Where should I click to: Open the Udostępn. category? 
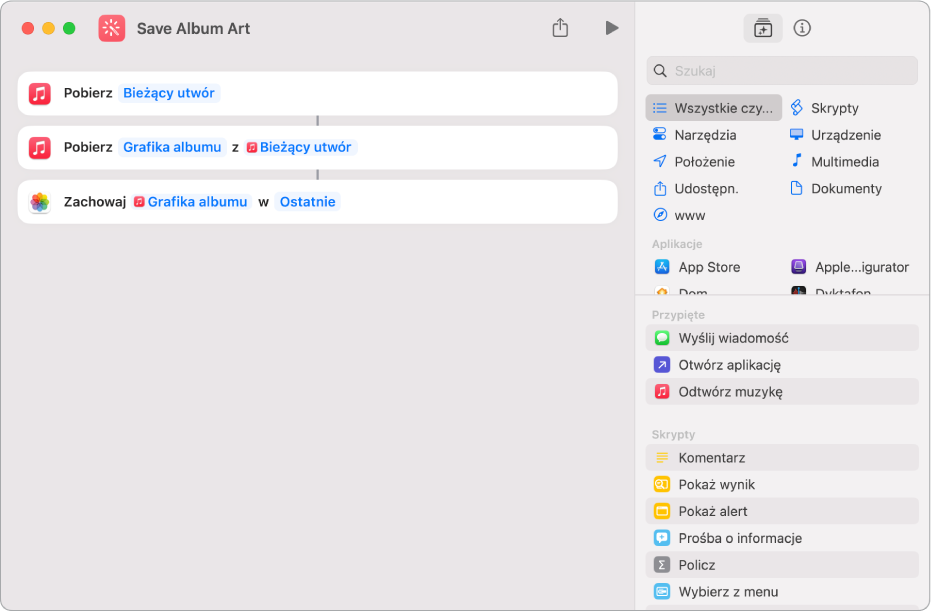(706, 189)
